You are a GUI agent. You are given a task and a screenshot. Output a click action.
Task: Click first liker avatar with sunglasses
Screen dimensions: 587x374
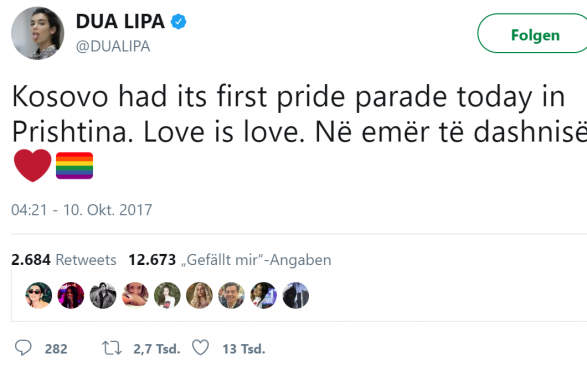click(39, 295)
